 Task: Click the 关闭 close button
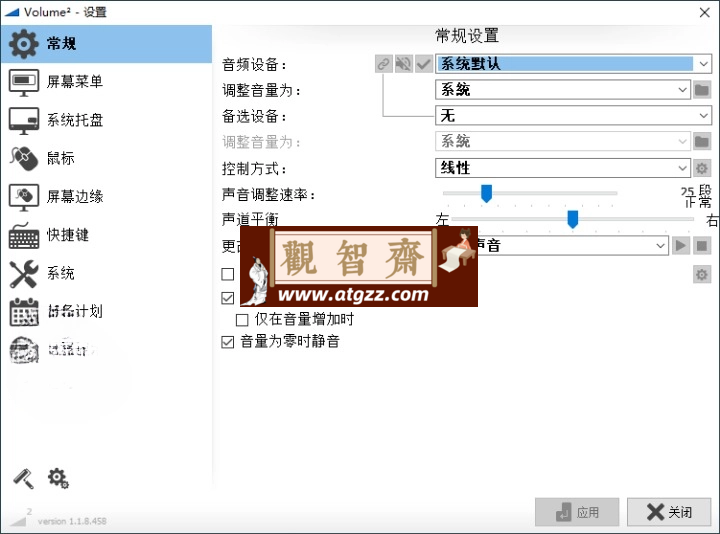(x=669, y=512)
